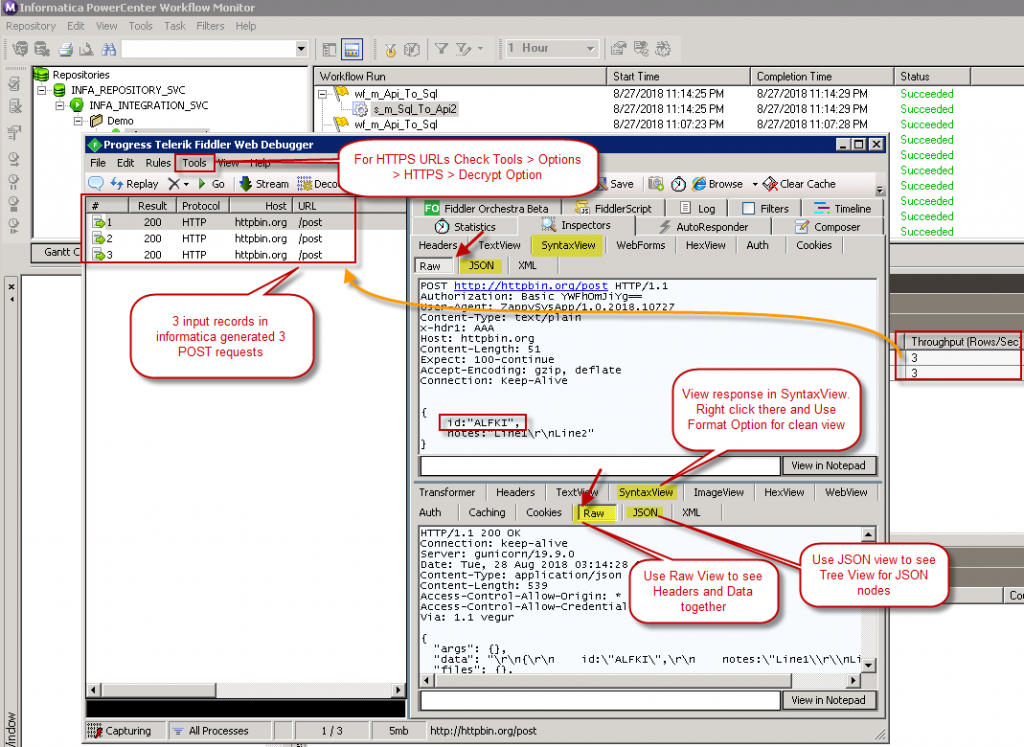Screen dimensions: 1024x747
Task: Select the timer clock icon in Fiddler
Action: pyautogui.click(x=676, y=184)
